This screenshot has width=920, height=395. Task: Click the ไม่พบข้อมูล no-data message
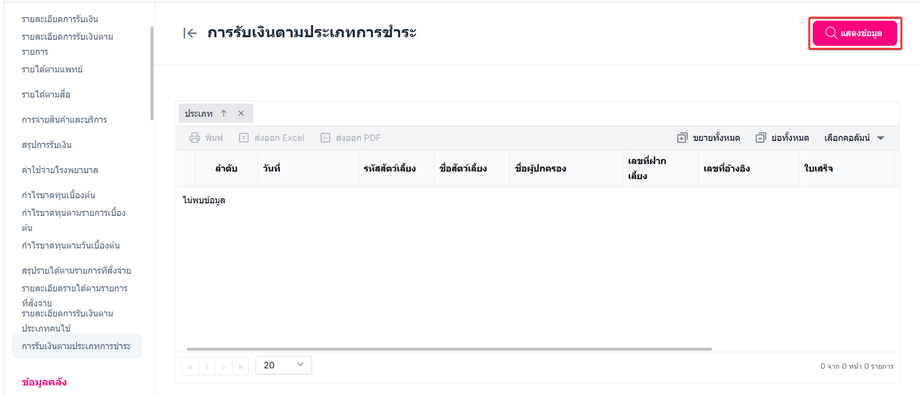click(204, 201)
